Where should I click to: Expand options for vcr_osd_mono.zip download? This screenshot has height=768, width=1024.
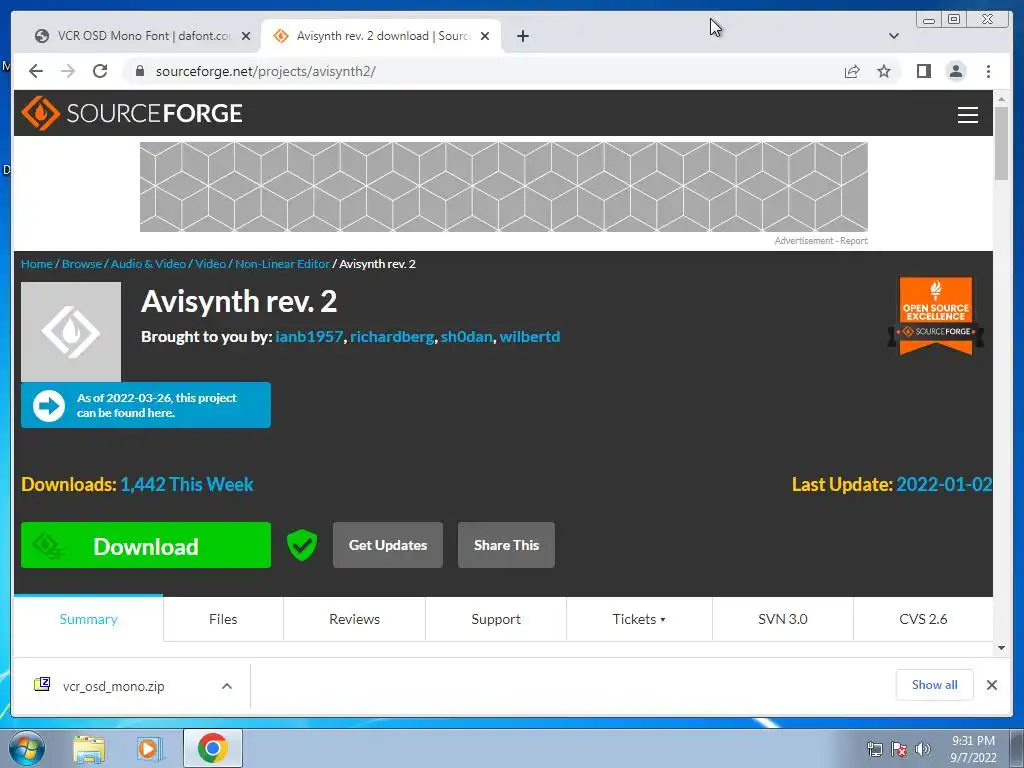[x=227, y=686]
